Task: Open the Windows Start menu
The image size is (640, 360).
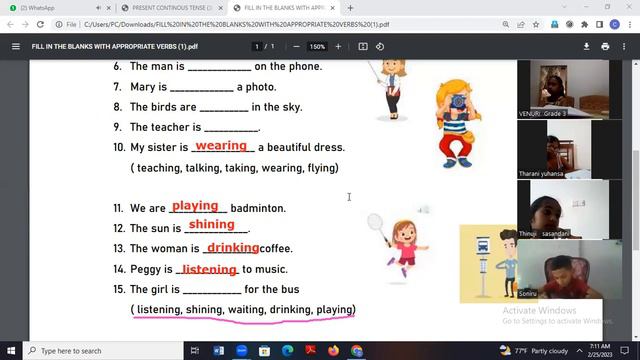Action: [11, 351]
